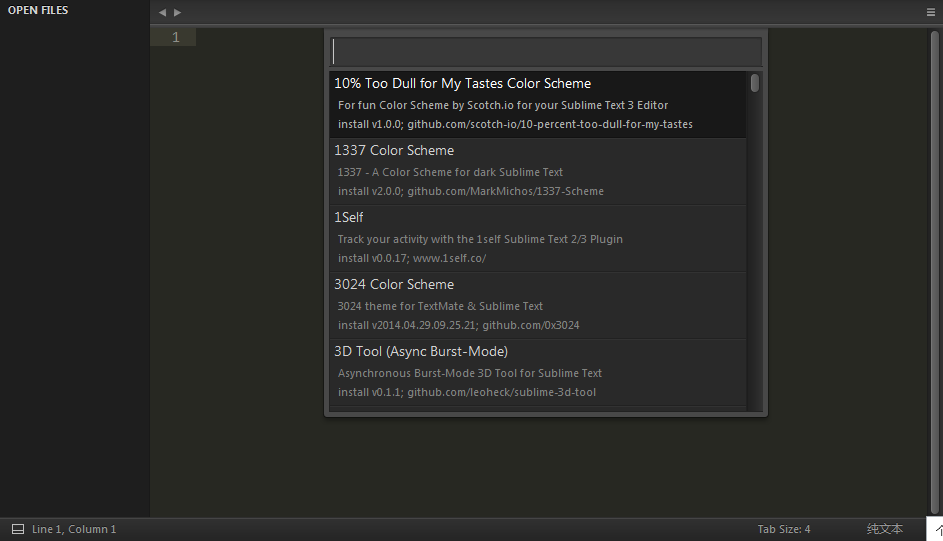Click 'install v0.1.1; github.com/leoheck/sublime-3d-tool' line
Viewport: 943px width, 541px height.
click(467, 392)
